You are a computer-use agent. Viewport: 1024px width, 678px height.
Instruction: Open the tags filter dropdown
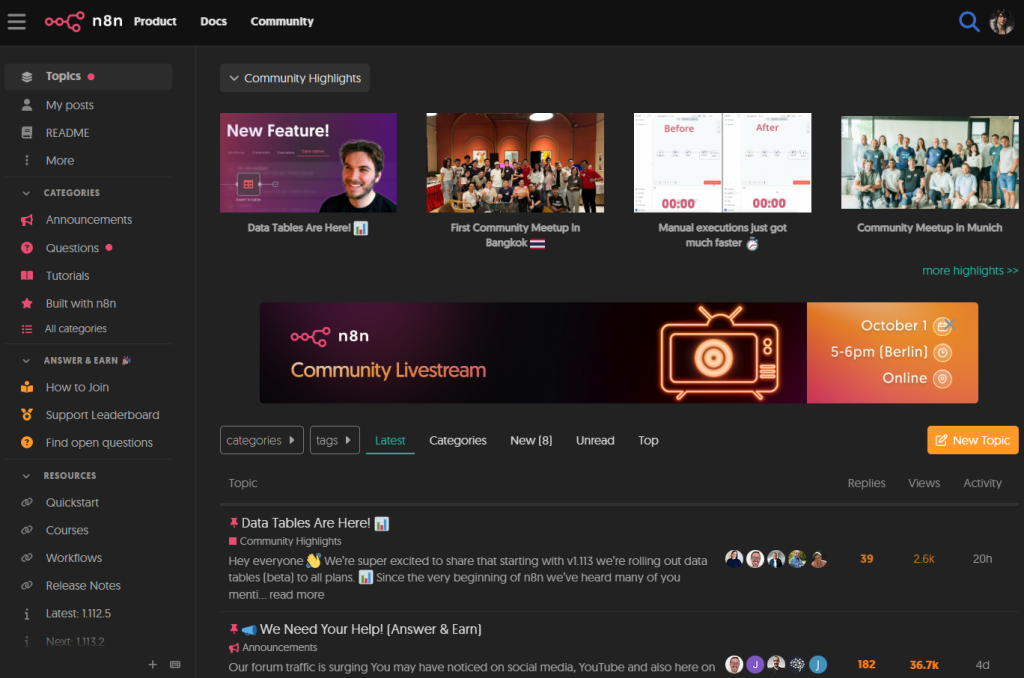[x=334, y=440]
